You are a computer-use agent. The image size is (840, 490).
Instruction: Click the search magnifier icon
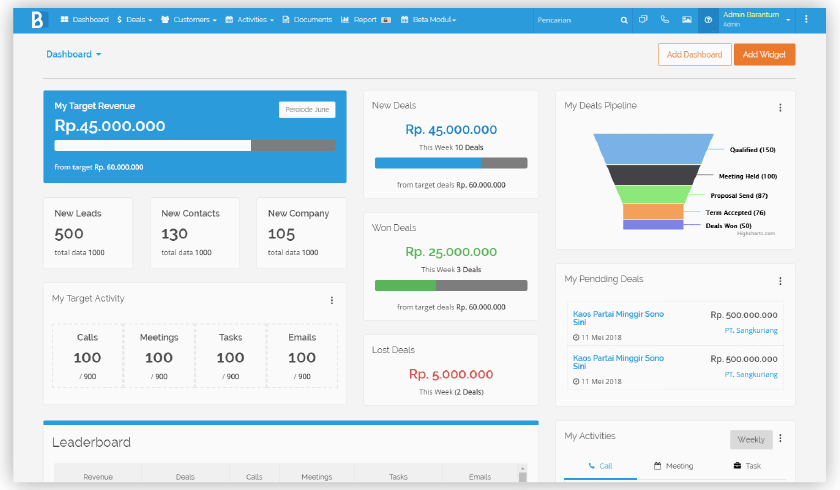click(624, 20)
